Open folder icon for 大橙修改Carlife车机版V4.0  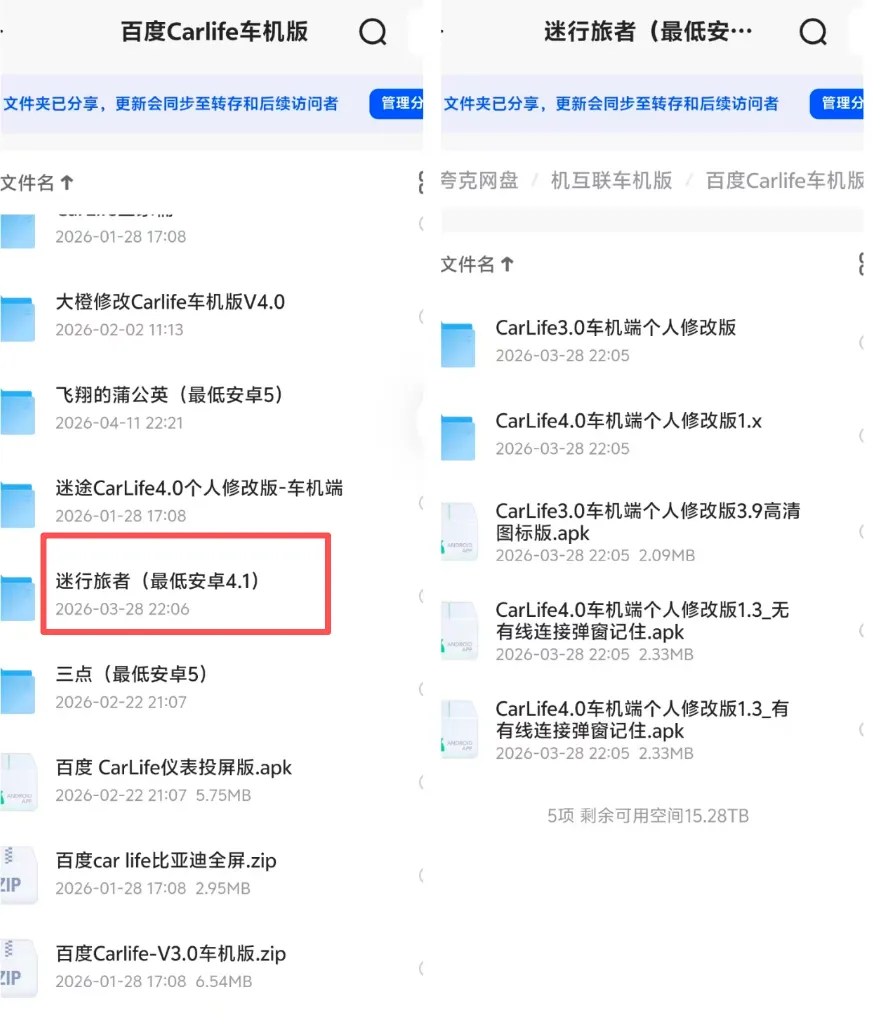(18, 318)
